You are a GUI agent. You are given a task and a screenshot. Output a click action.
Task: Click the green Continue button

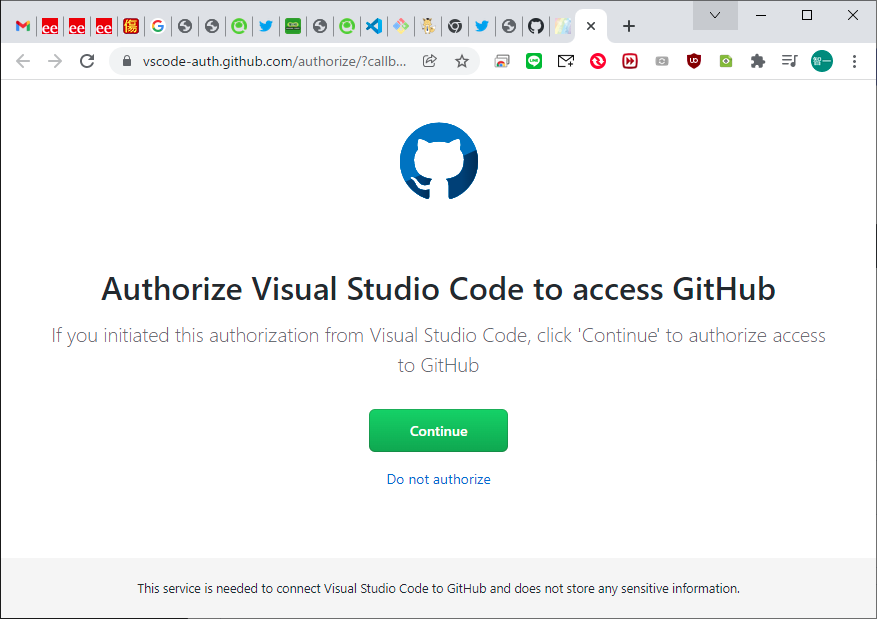(438, 431)
